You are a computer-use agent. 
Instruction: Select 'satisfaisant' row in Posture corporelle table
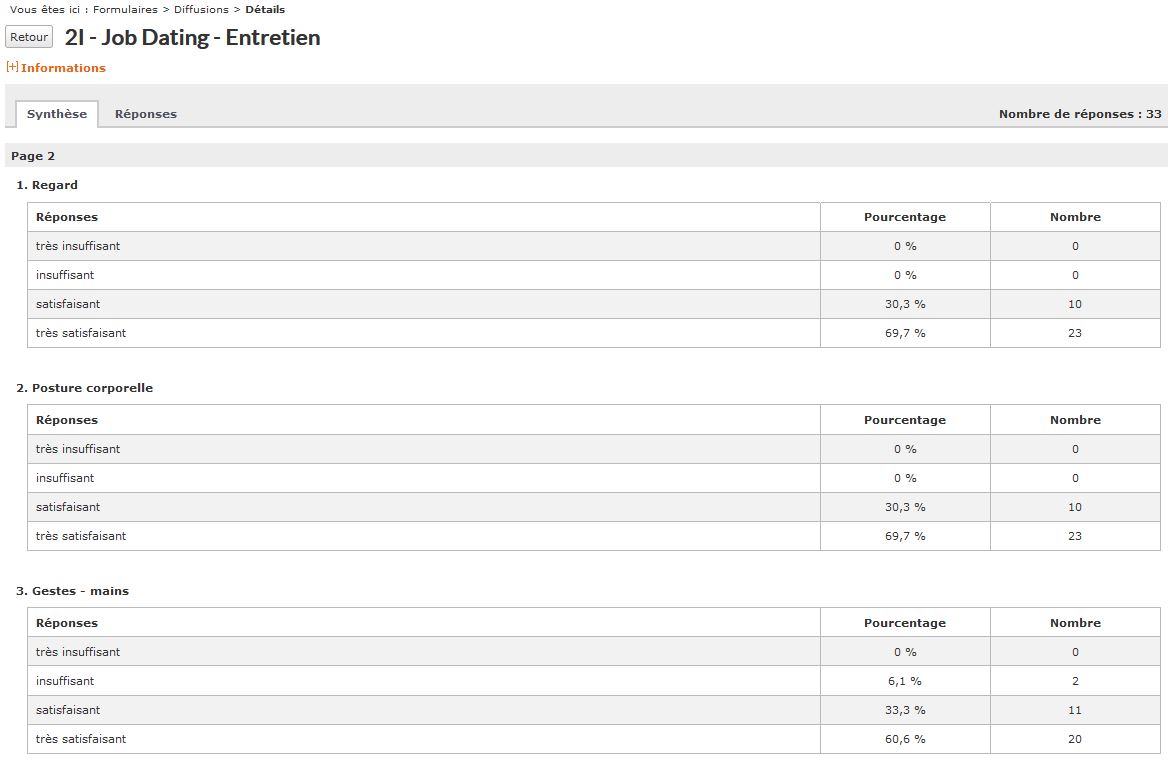(594, 507)
